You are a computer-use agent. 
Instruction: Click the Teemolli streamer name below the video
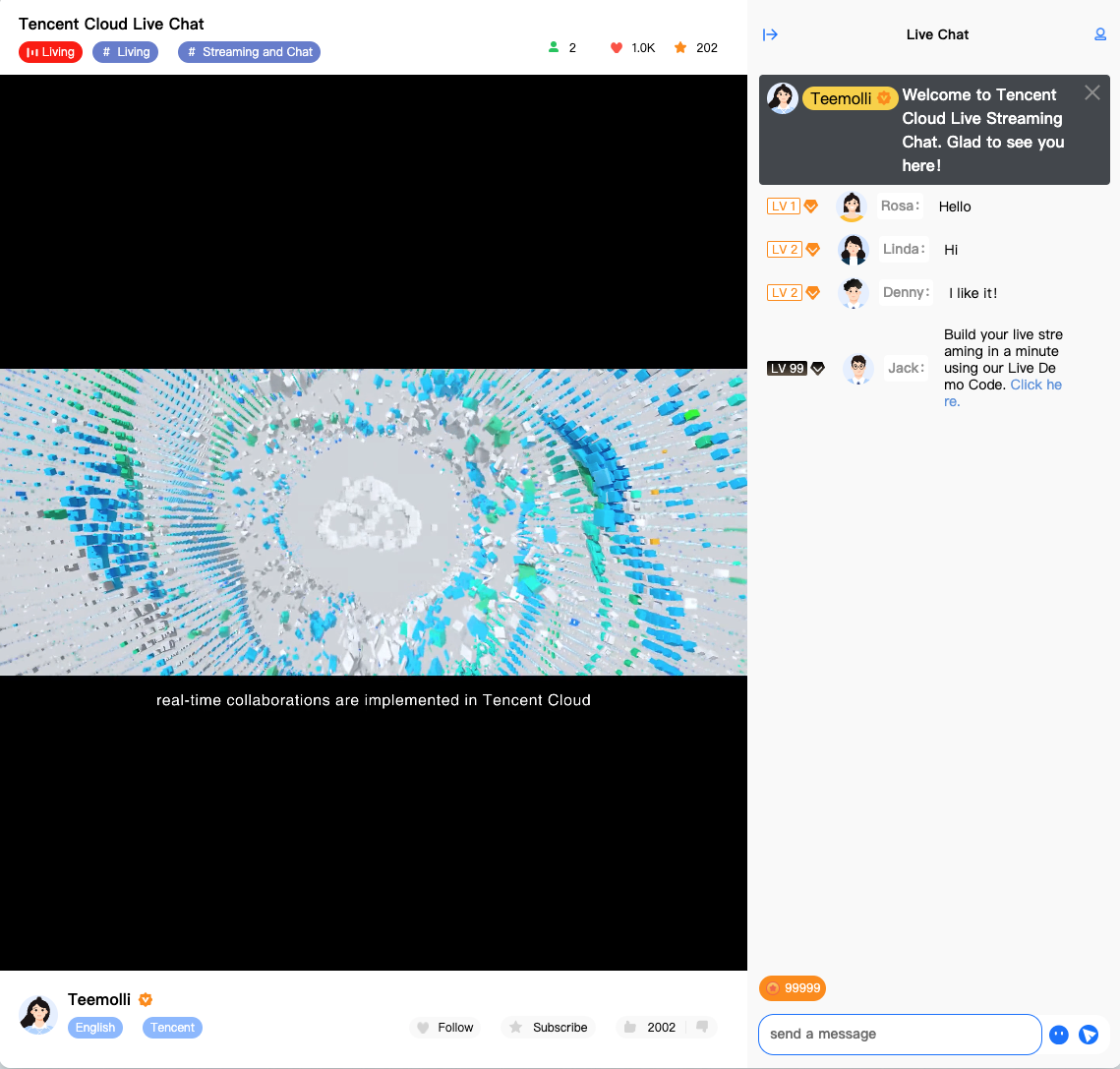tap(99, 1000)
